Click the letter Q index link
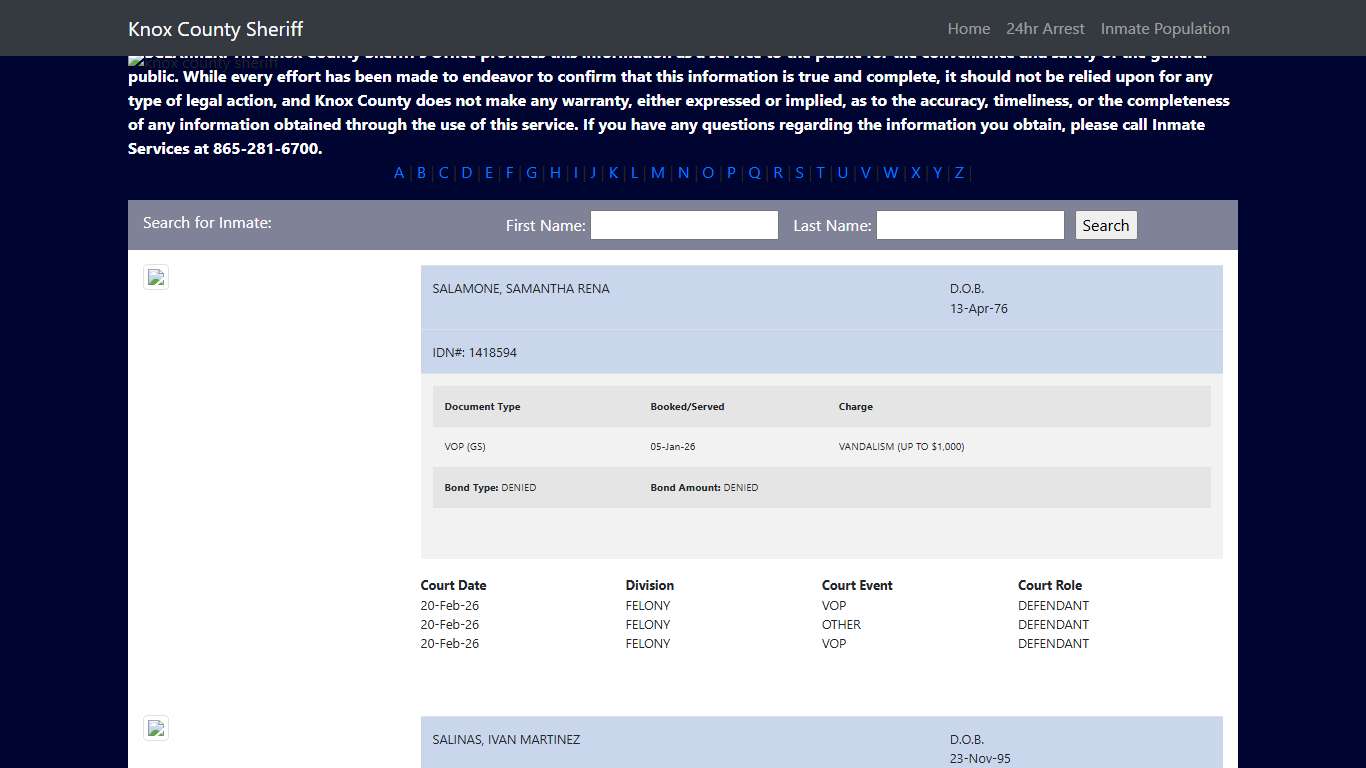The width and height of the screenshot is (1366, 768). coord(754,173)
